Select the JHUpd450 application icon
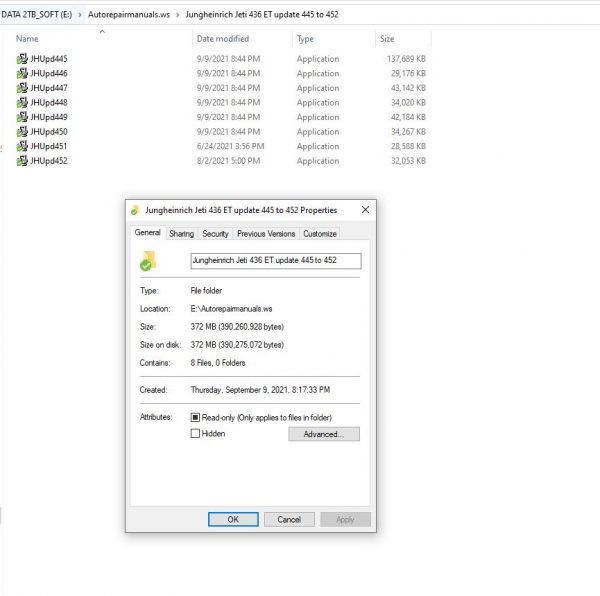The width and height of the screenshot is (600, 596). [x=22, y=131]
